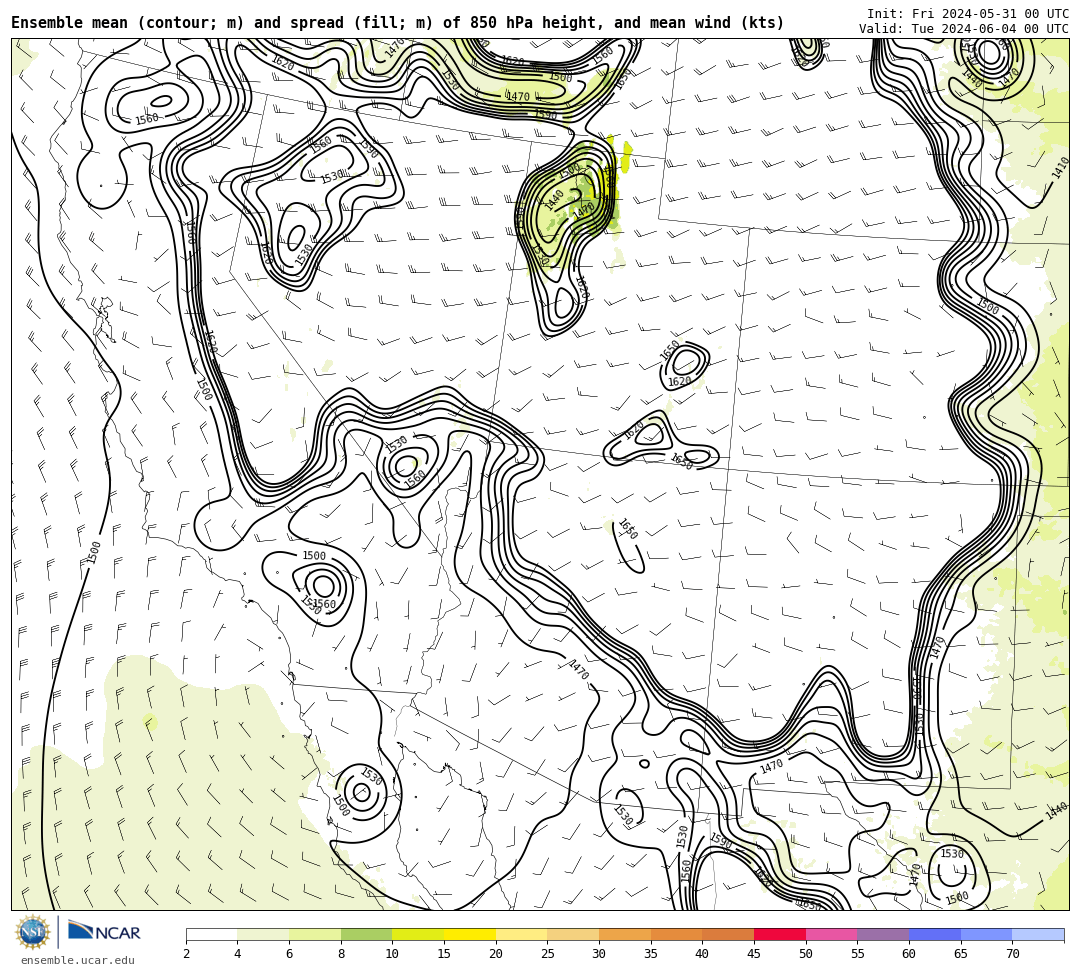Click the colorbar tick label 60
The width and height of the screenshot is (1080, 973).
(909, 954)
